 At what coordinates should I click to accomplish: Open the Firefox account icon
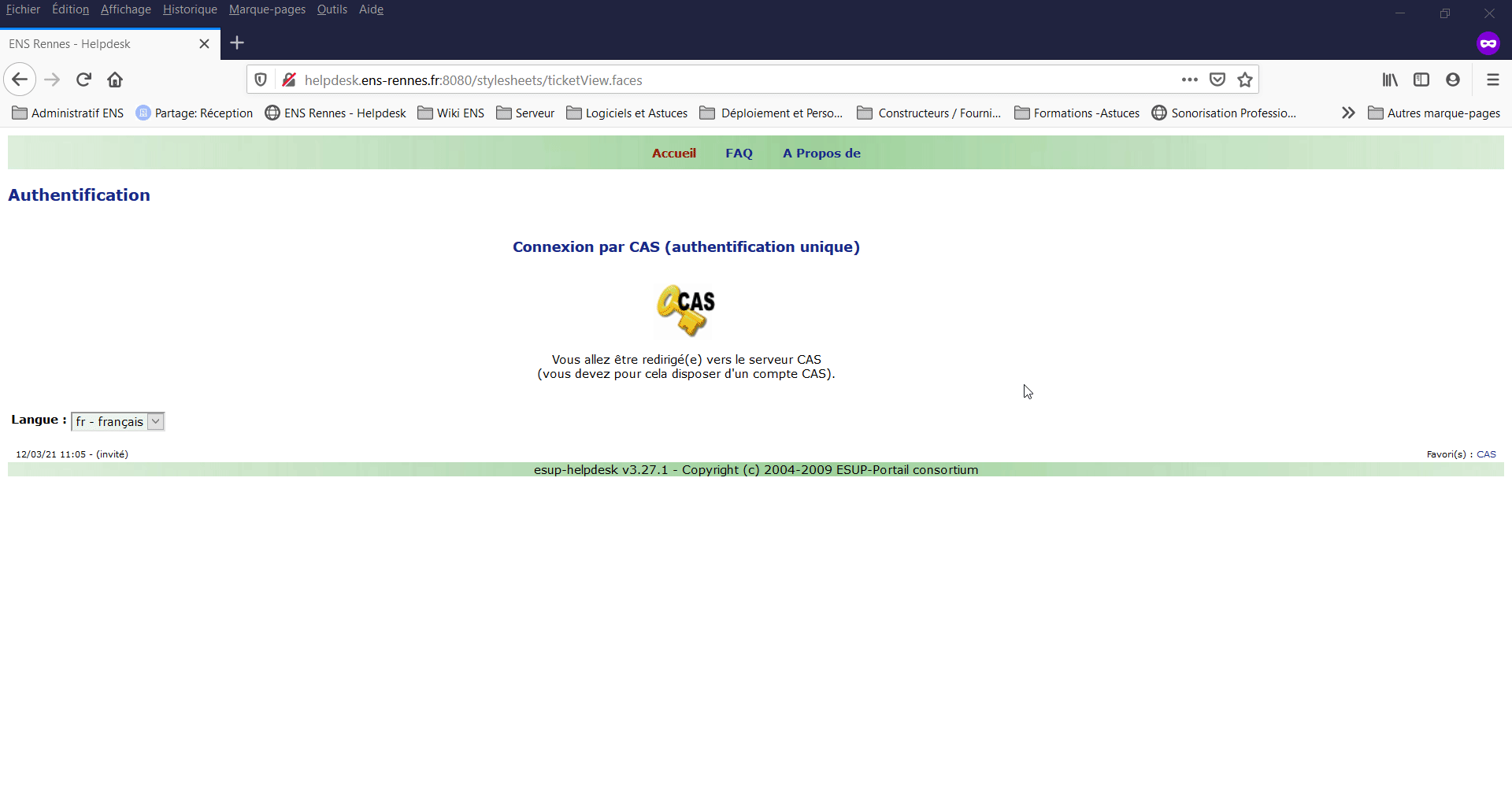tap(1453, 80)
